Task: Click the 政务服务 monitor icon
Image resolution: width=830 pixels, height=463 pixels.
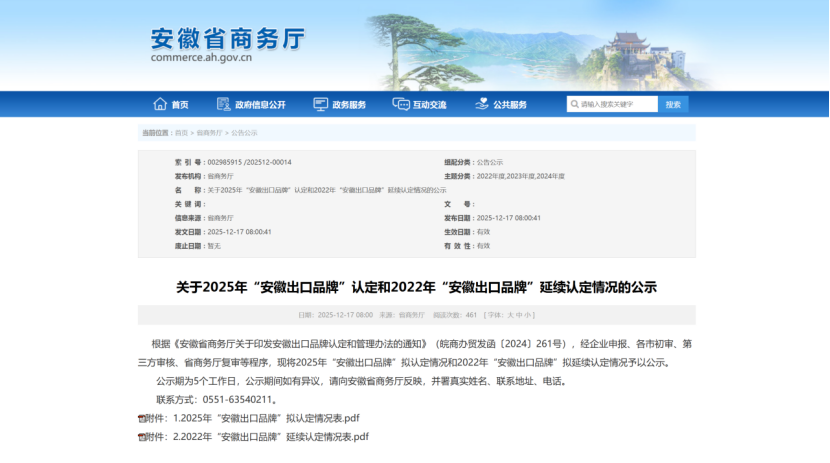Action: [x=320, y=104]
